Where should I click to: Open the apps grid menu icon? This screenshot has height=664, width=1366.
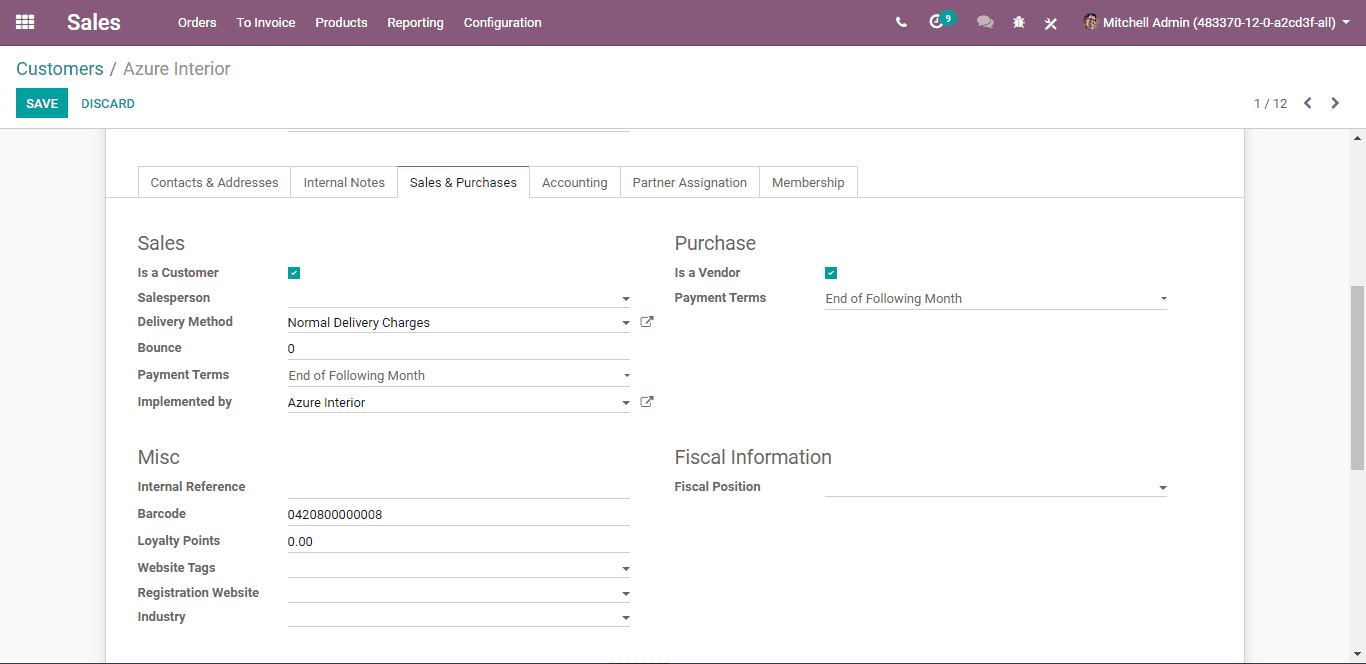click(x=25, y=22)
